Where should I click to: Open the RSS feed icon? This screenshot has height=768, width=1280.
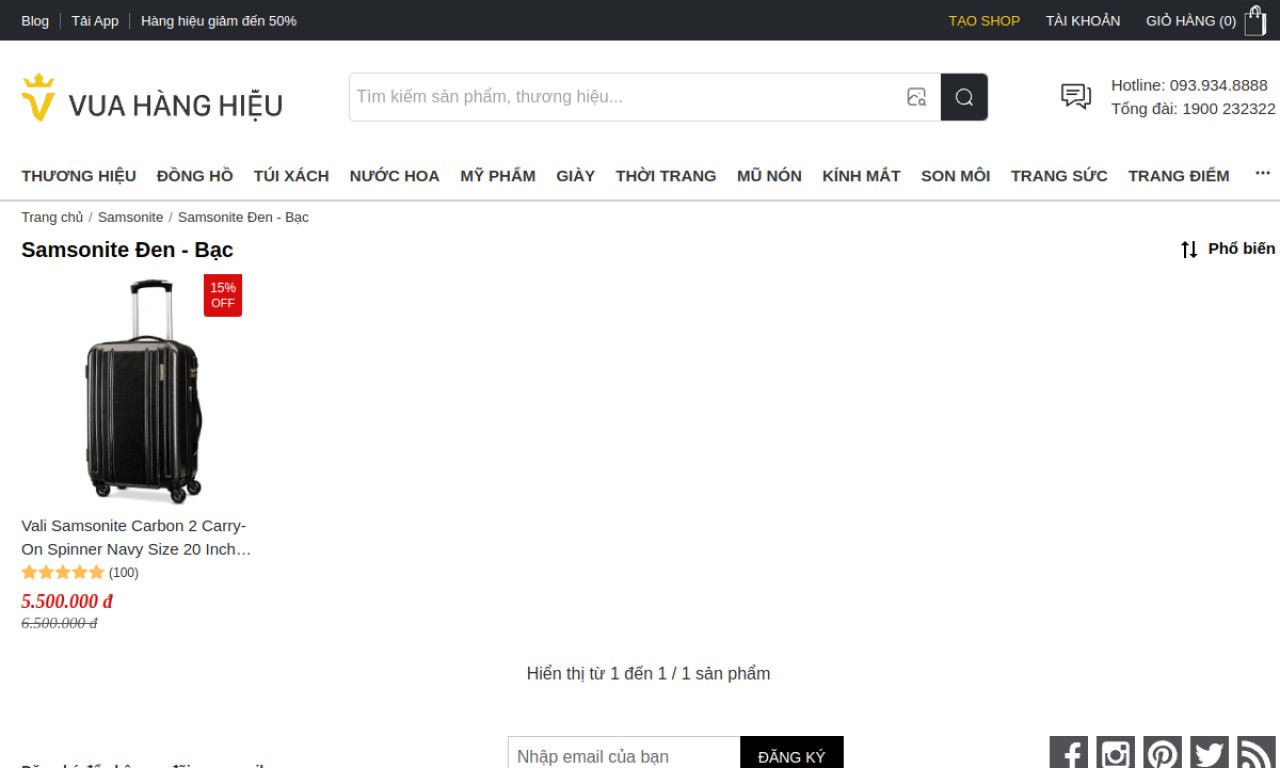click(1256, 753)
